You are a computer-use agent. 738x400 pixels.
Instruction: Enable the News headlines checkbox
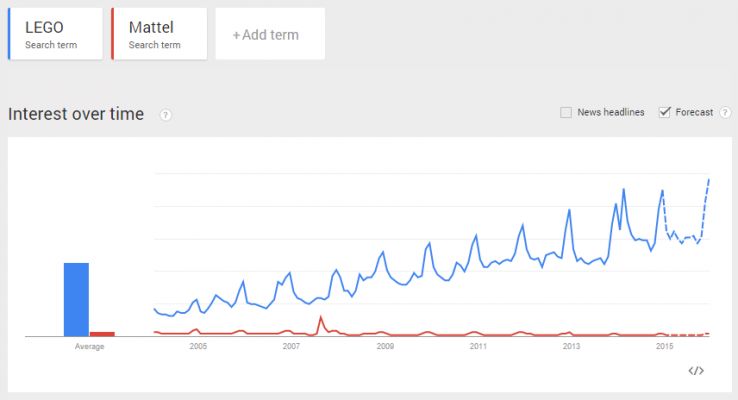point(566,112)
